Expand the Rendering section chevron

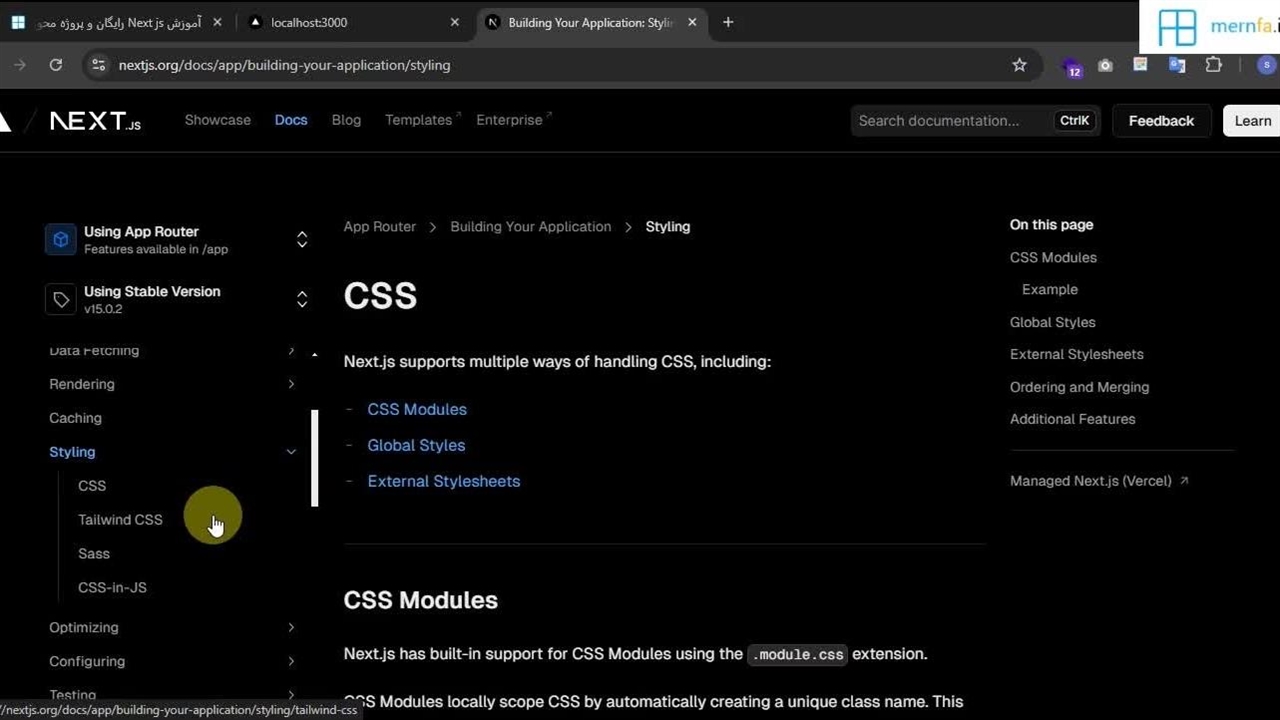[291, 384]
